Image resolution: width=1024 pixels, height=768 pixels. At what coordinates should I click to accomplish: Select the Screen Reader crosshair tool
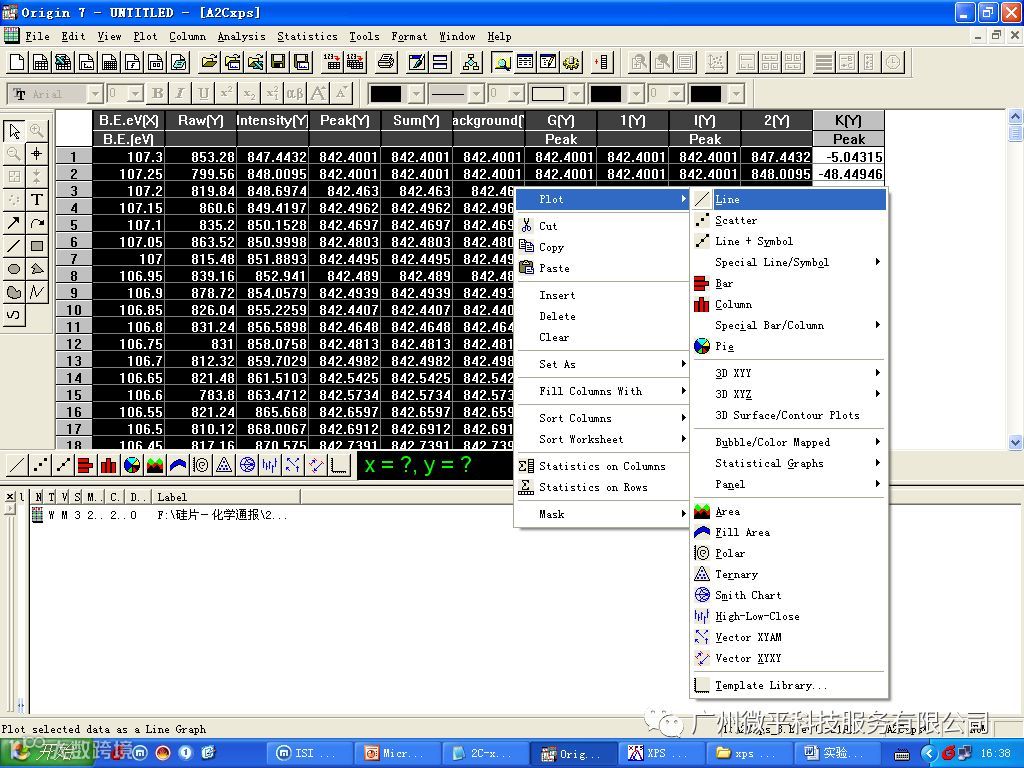click(x=37, y=153)
